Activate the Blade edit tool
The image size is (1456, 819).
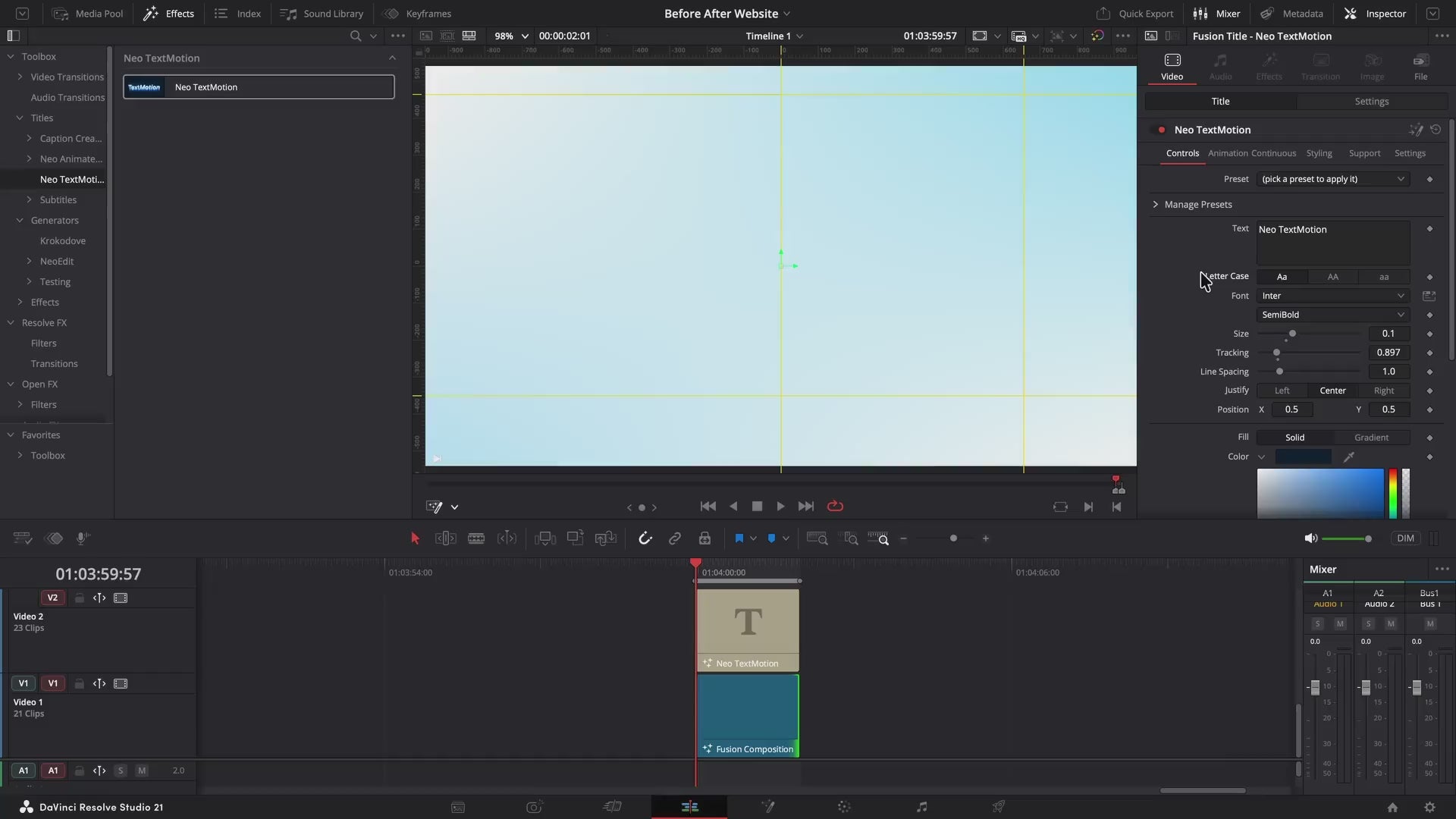pos(476,538)
